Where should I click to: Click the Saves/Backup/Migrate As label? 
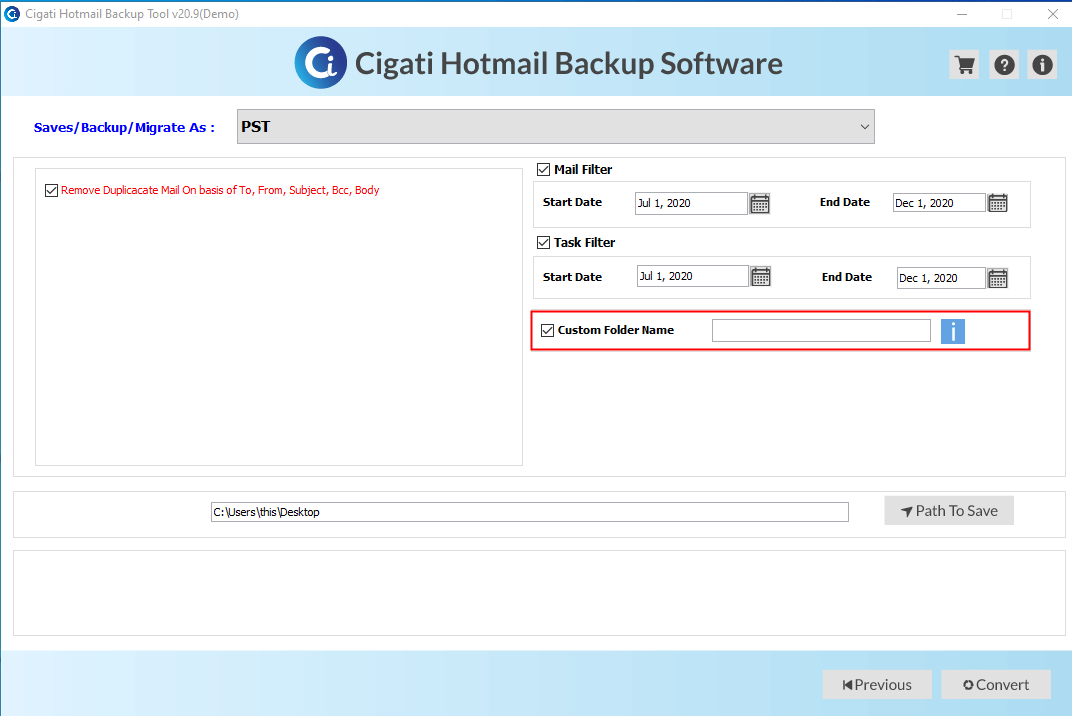[124, 128]
